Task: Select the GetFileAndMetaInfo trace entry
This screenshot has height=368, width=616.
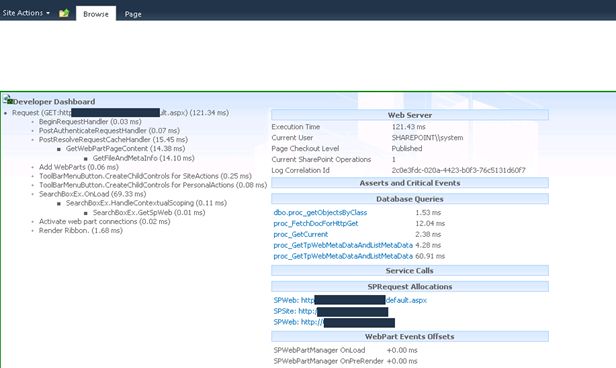Action: pos(143,158)
